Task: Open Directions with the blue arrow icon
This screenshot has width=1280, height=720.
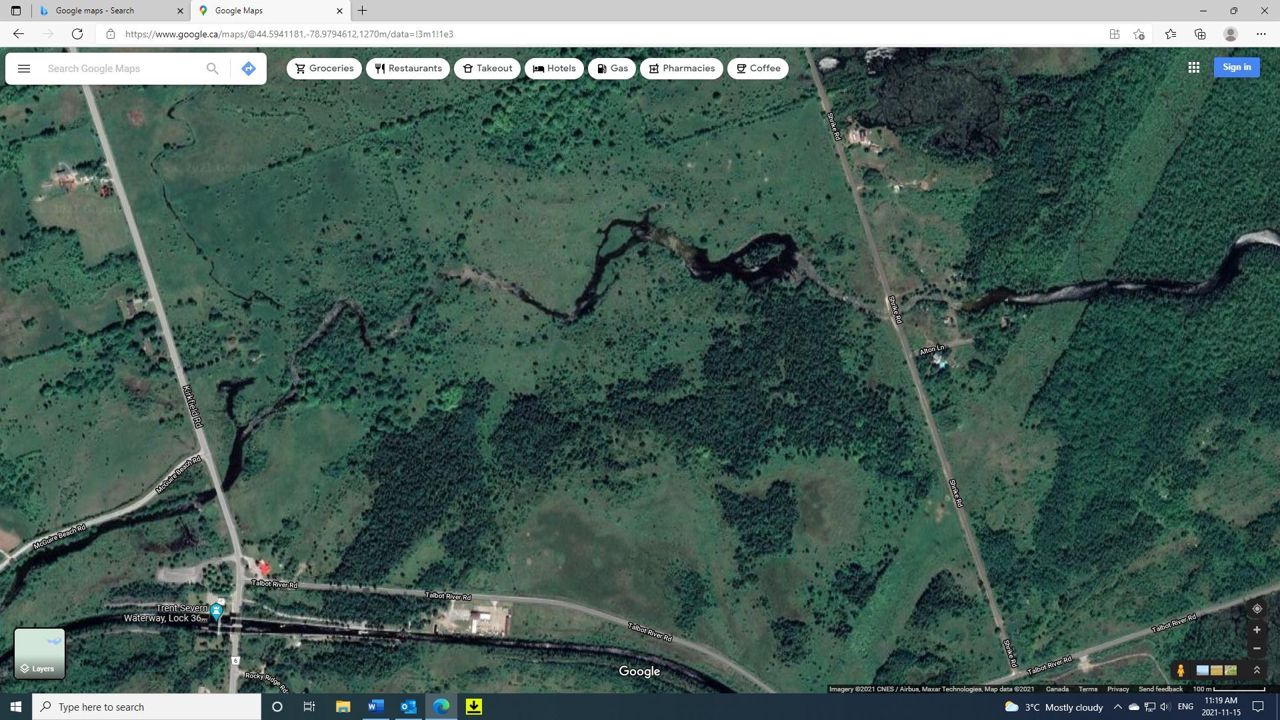Action: click(x=248, y=69)
